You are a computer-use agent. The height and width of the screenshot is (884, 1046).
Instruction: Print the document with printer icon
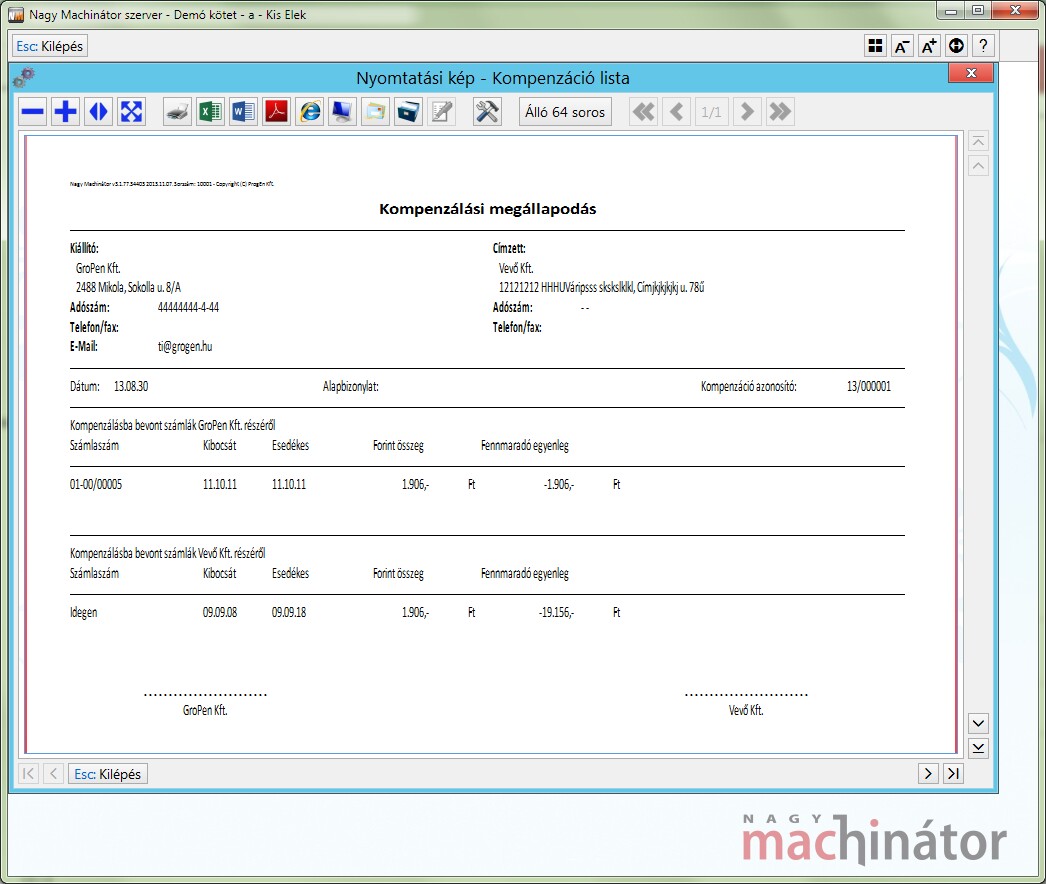tap(177, 112)
